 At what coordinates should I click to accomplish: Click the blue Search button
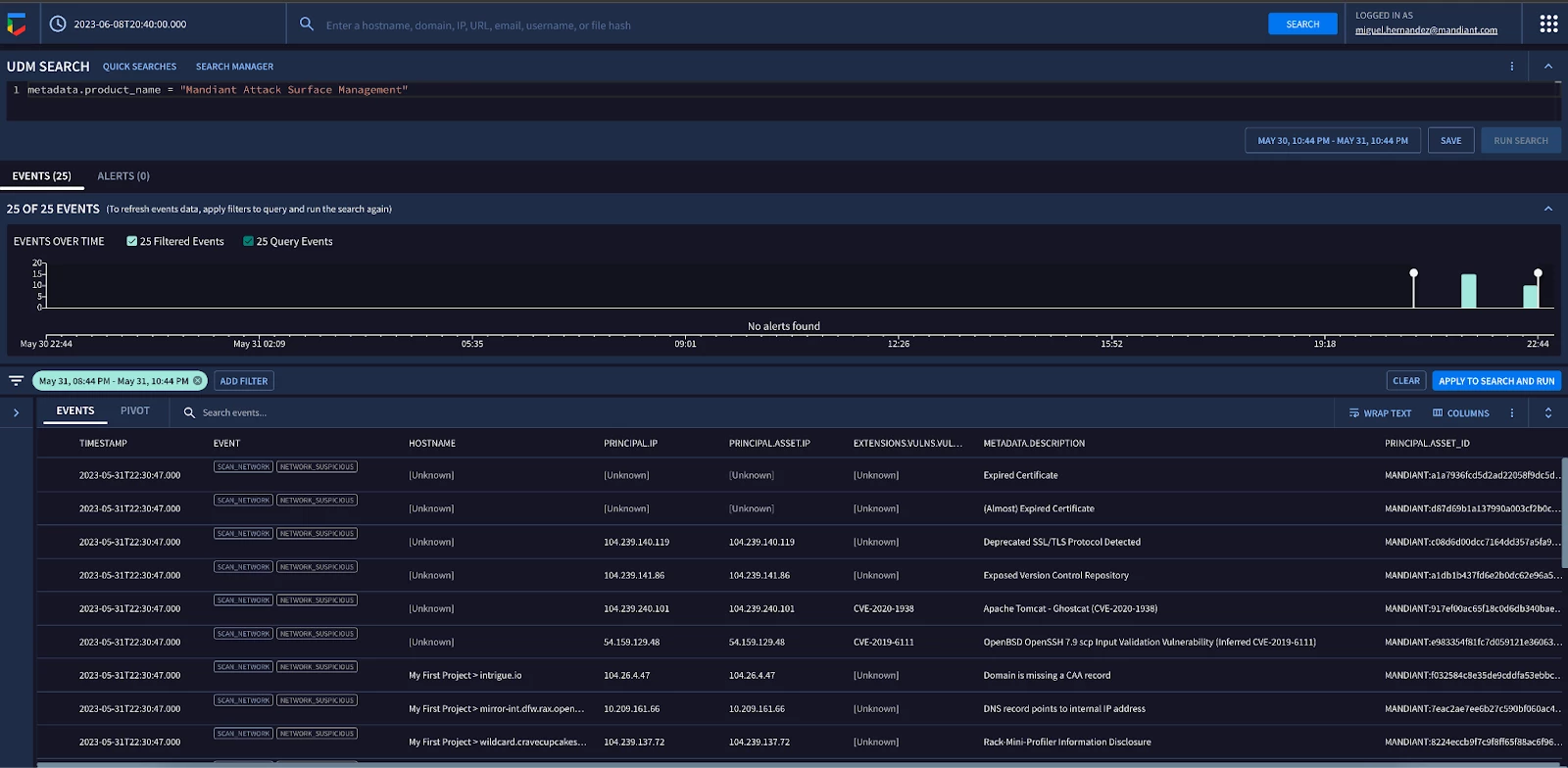pos(1302,24)
